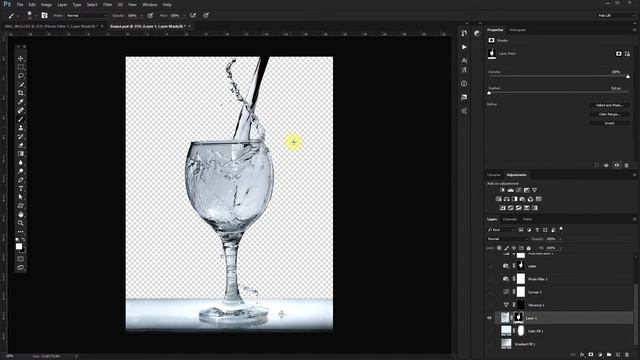Select the Brush tool in toolbox
The height and width of the screenshot is (360, 640).
[20, 119]
